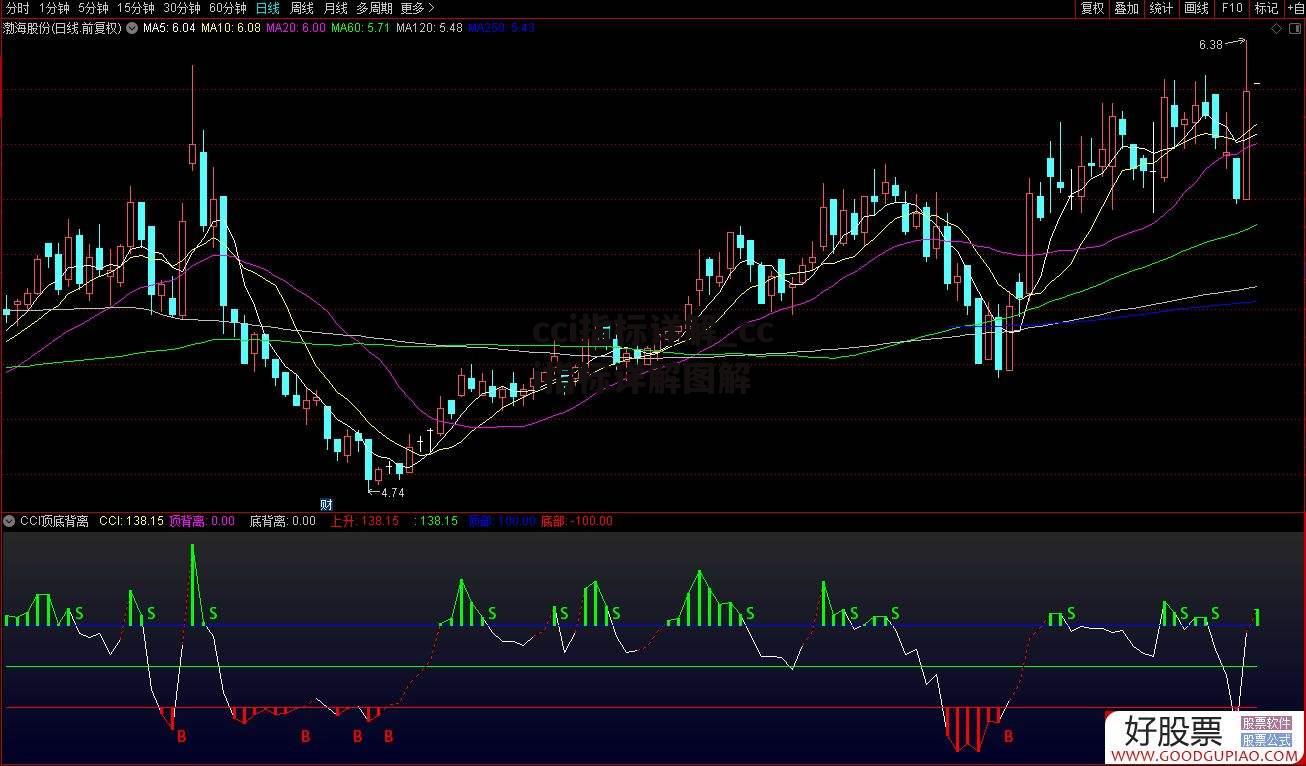Click the 4.74 low price label
Viewport: 1306px width, 766px height.
click(393, 492)
